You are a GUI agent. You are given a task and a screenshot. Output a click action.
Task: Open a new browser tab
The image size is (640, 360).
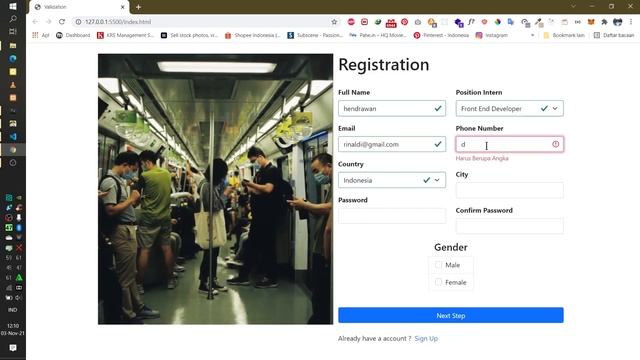click(x=138, y=7)
